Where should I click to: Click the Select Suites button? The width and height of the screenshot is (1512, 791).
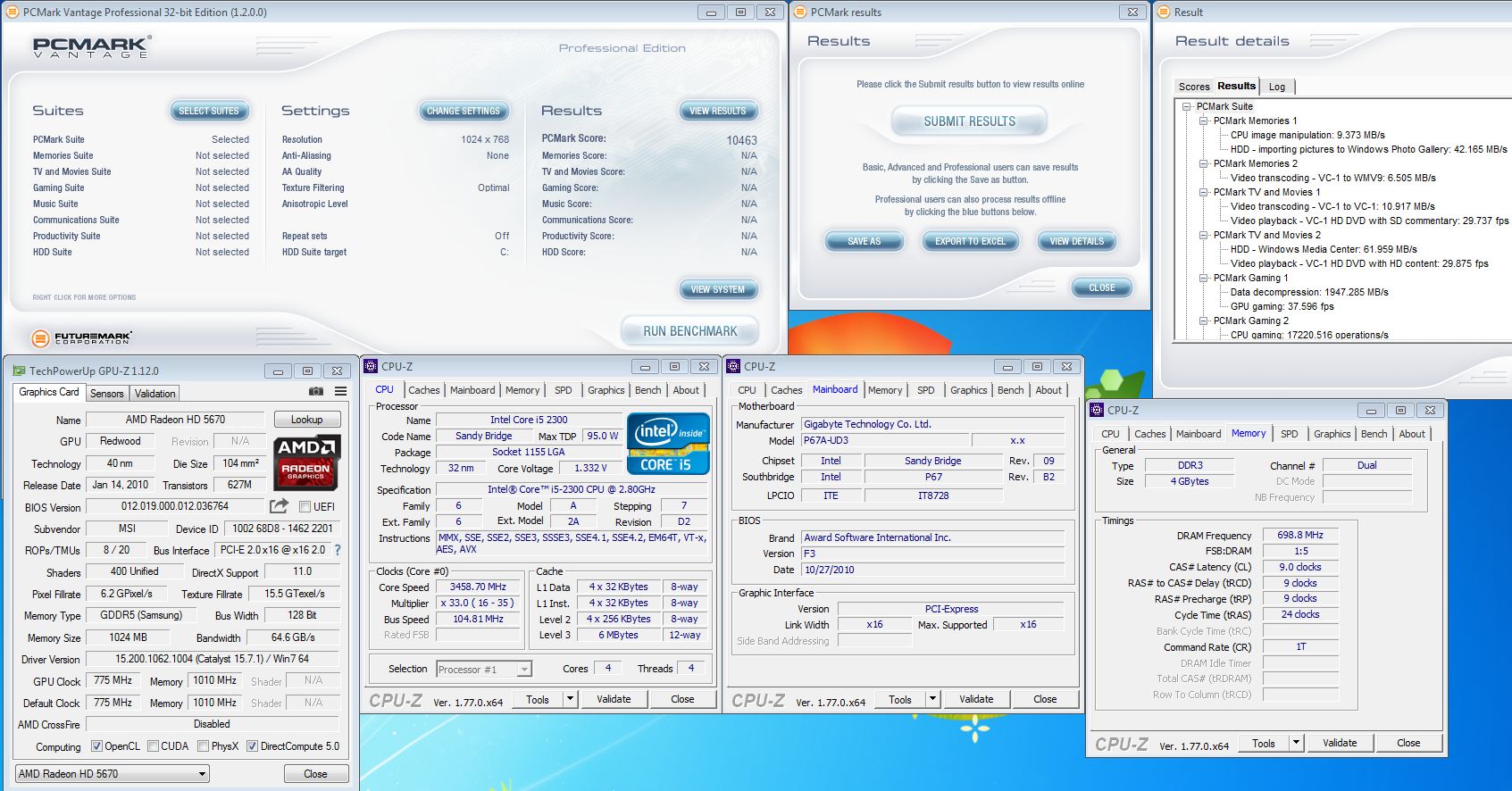coord(209,111)
